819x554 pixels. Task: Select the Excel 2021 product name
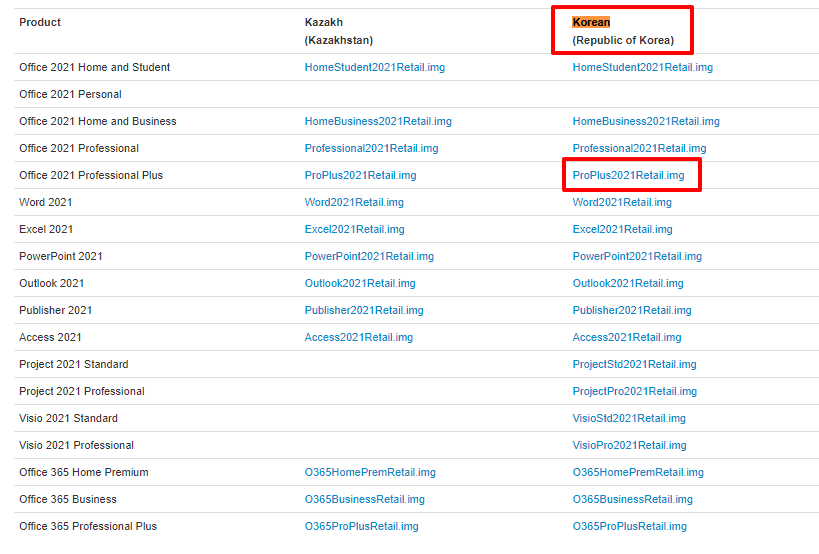46,229
